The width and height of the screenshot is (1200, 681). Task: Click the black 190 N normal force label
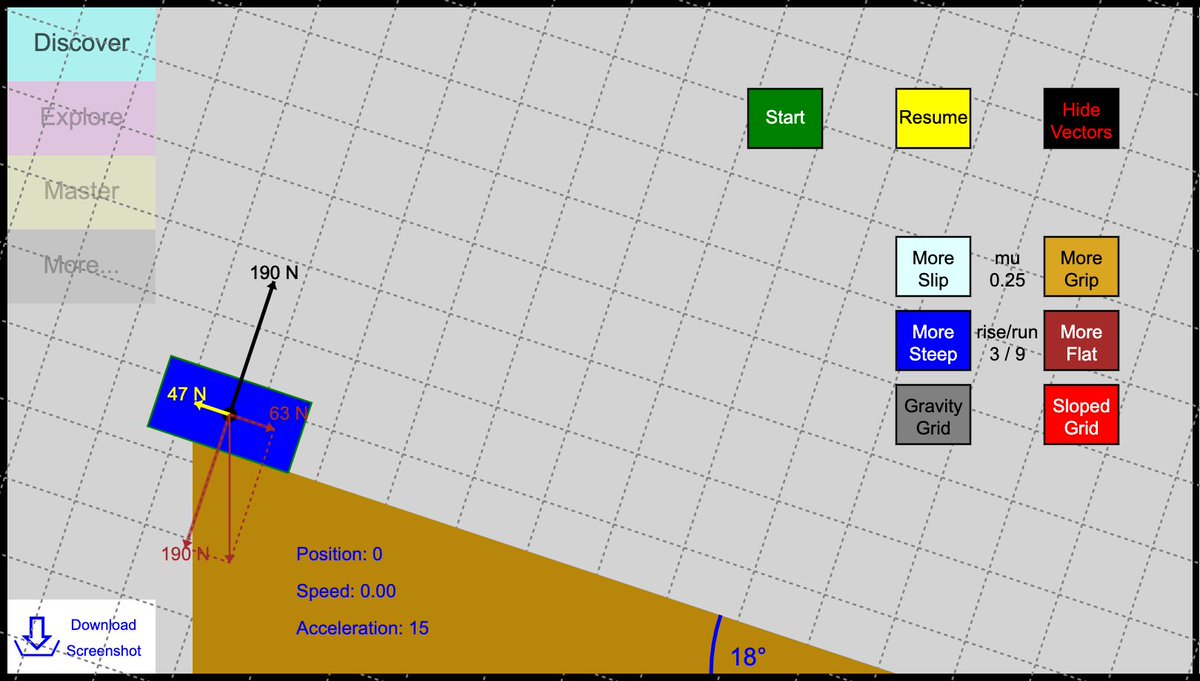274,272
